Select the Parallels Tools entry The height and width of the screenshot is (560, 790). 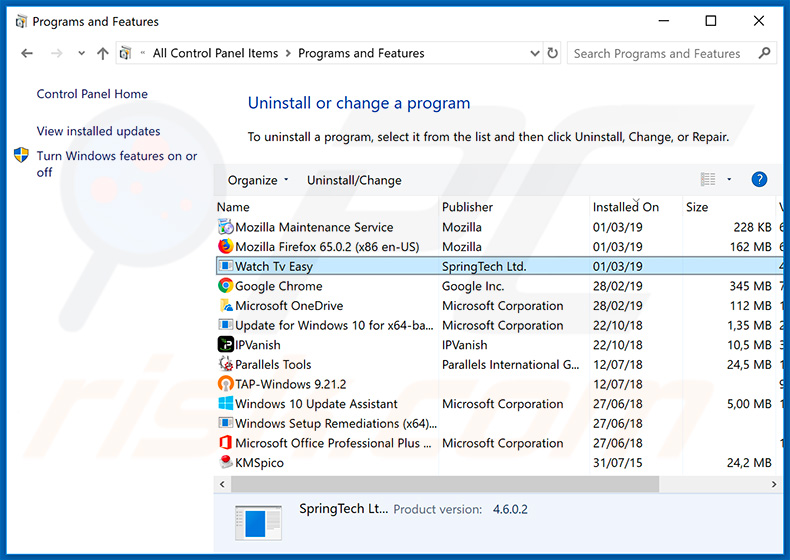273,364
